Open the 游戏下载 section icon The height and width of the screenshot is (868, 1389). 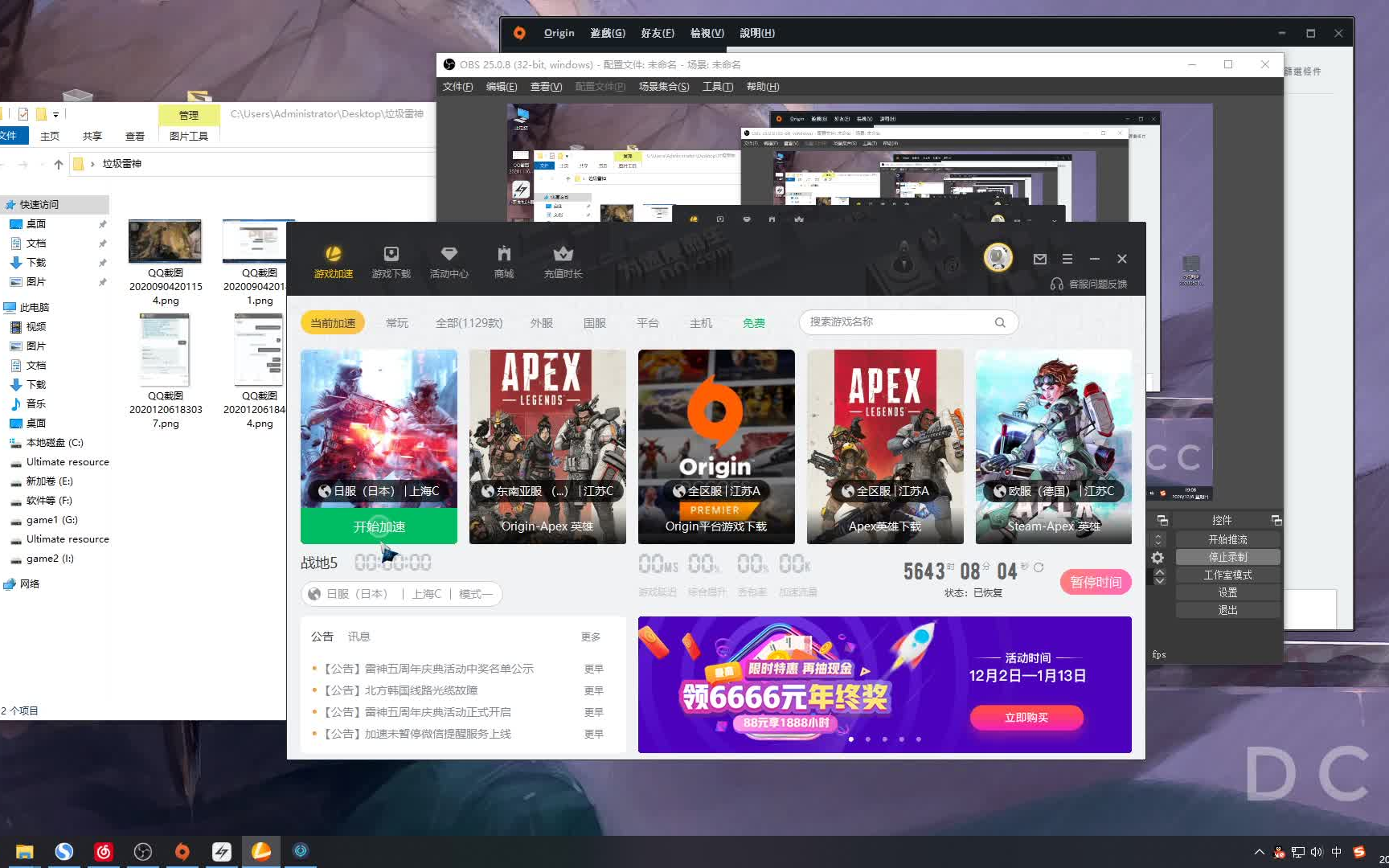pyautogui.click(x=391, y=254)
